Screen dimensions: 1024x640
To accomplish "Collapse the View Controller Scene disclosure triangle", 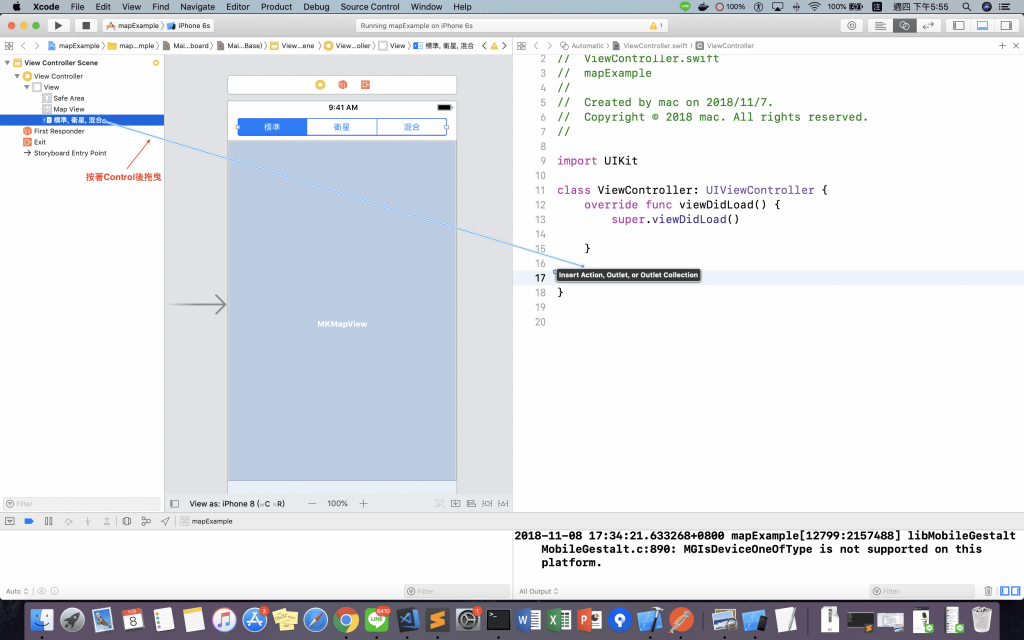I will 8,63.
